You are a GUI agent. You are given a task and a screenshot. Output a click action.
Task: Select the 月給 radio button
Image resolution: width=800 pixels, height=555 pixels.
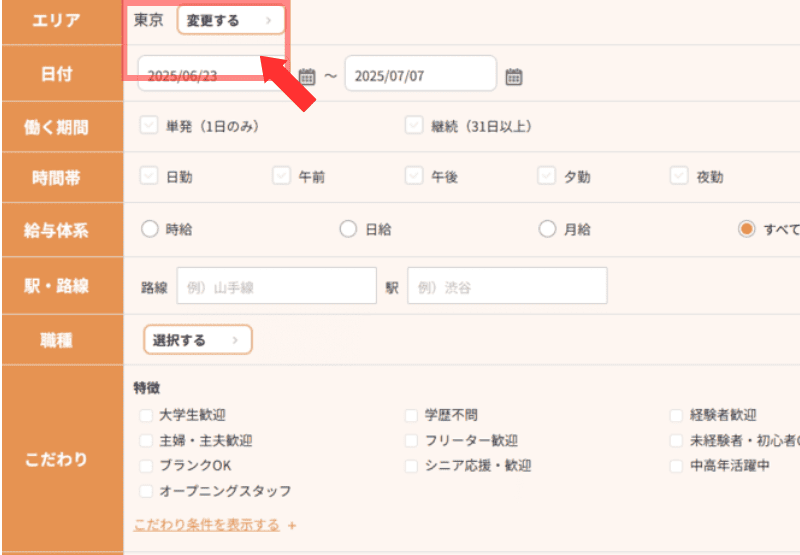547,229
